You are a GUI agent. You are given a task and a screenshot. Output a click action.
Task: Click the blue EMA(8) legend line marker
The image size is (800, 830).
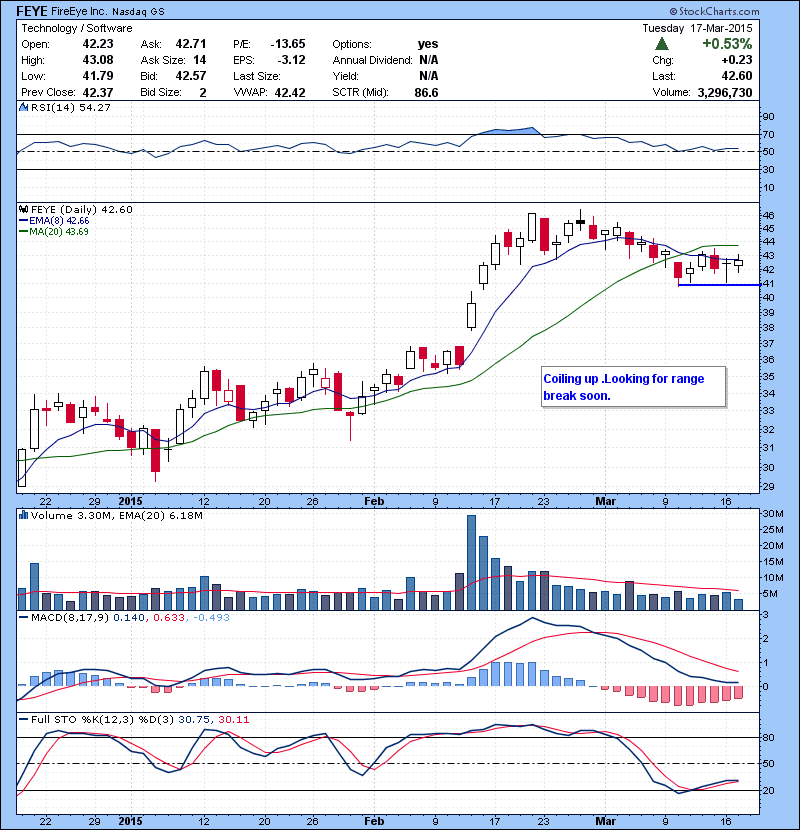pyautogui.click(x=23, y=221)
